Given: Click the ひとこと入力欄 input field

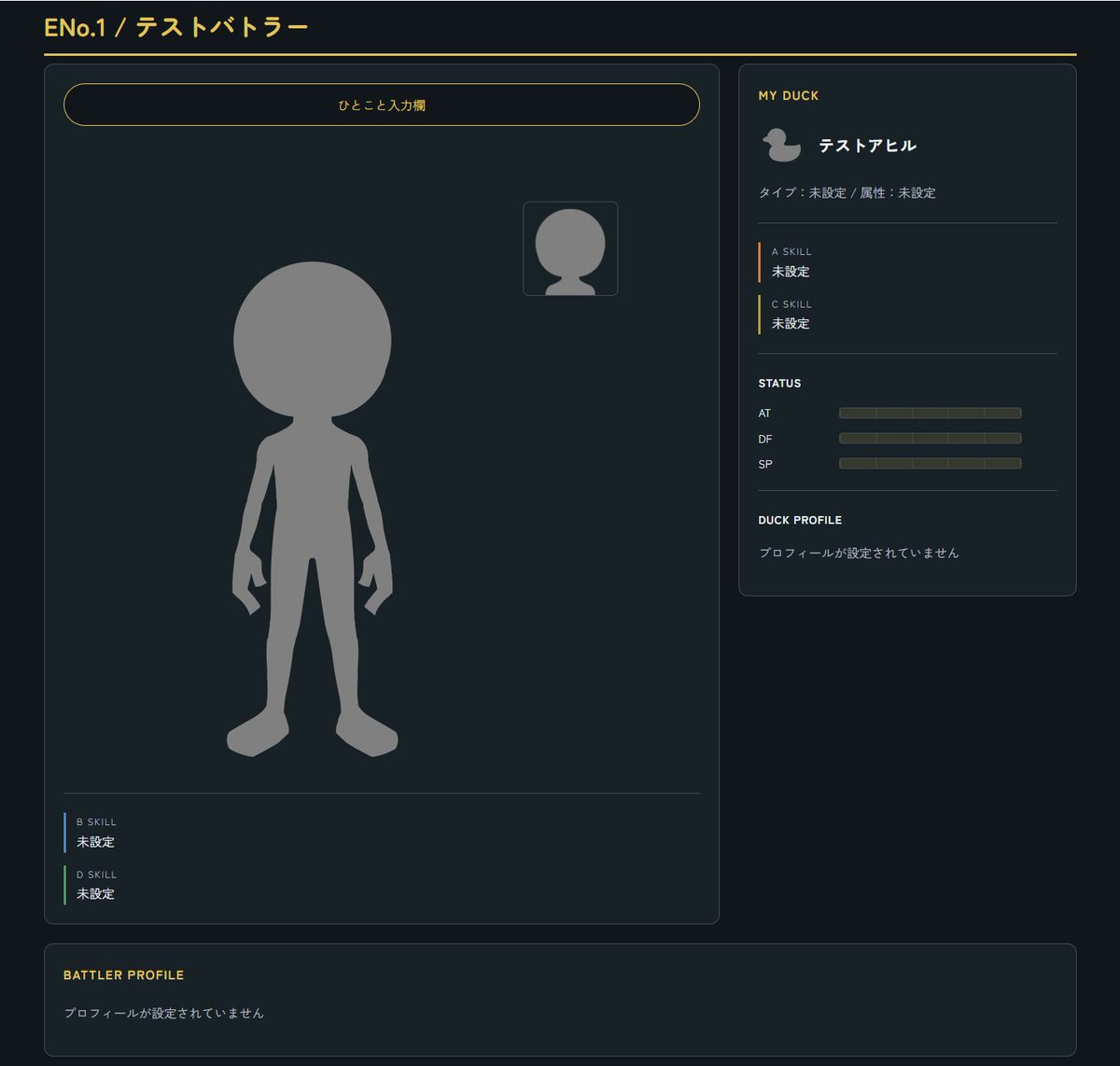Looking at the screenshot, I should [x=381, y=105].
